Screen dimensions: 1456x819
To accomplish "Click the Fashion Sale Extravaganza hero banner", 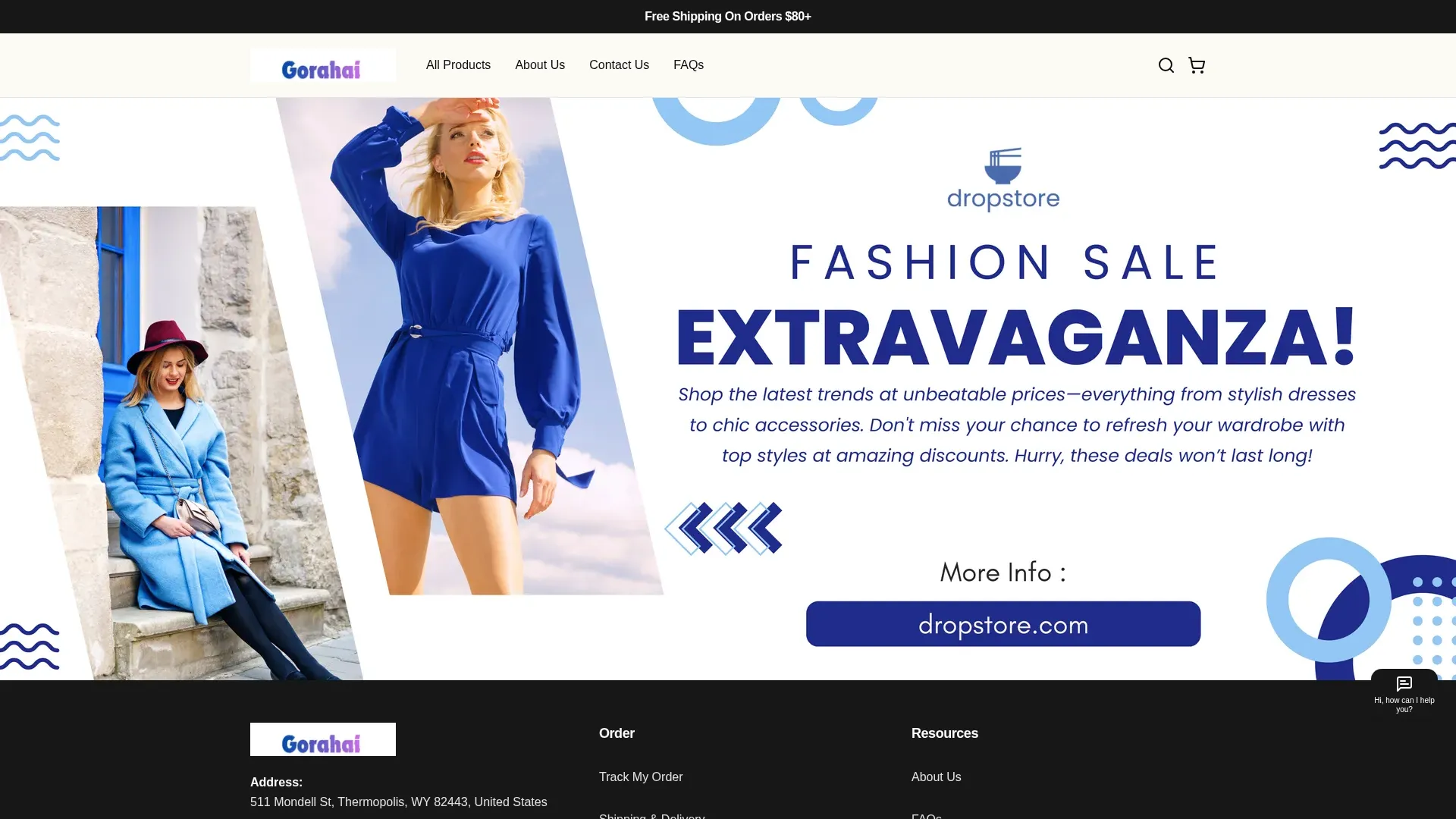I will click(728, 388).
